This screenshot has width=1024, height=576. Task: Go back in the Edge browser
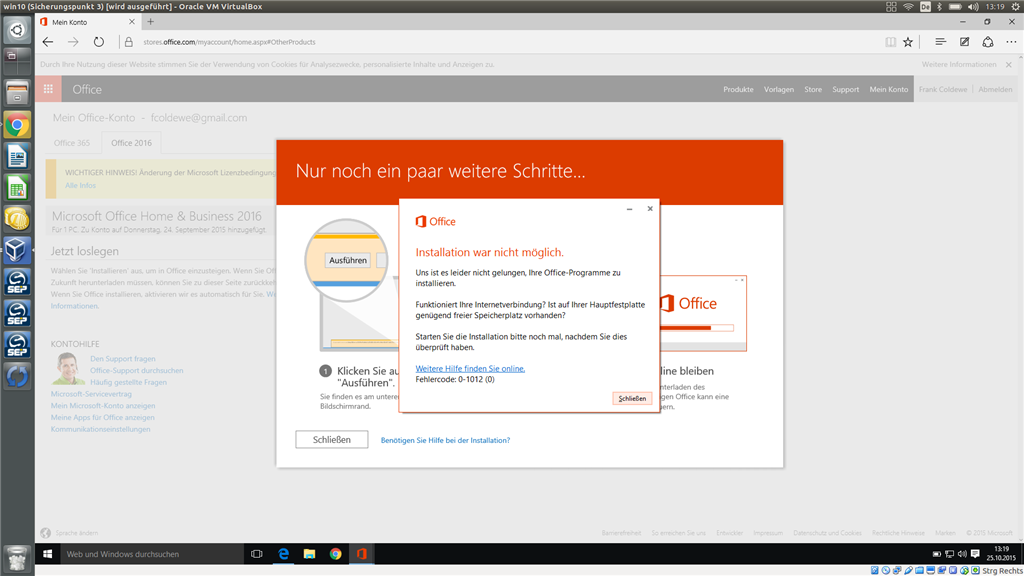[48, 42]
